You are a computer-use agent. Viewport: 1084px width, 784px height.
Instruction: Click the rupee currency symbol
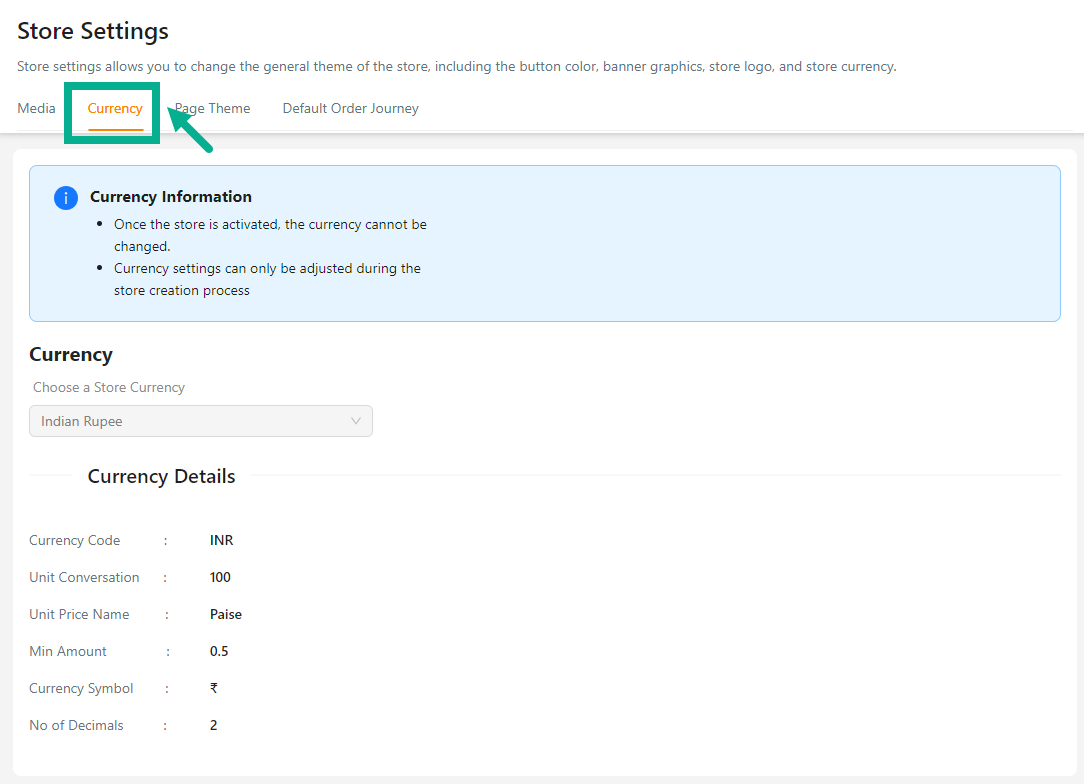pyautogui.click(x=214, y=688)
